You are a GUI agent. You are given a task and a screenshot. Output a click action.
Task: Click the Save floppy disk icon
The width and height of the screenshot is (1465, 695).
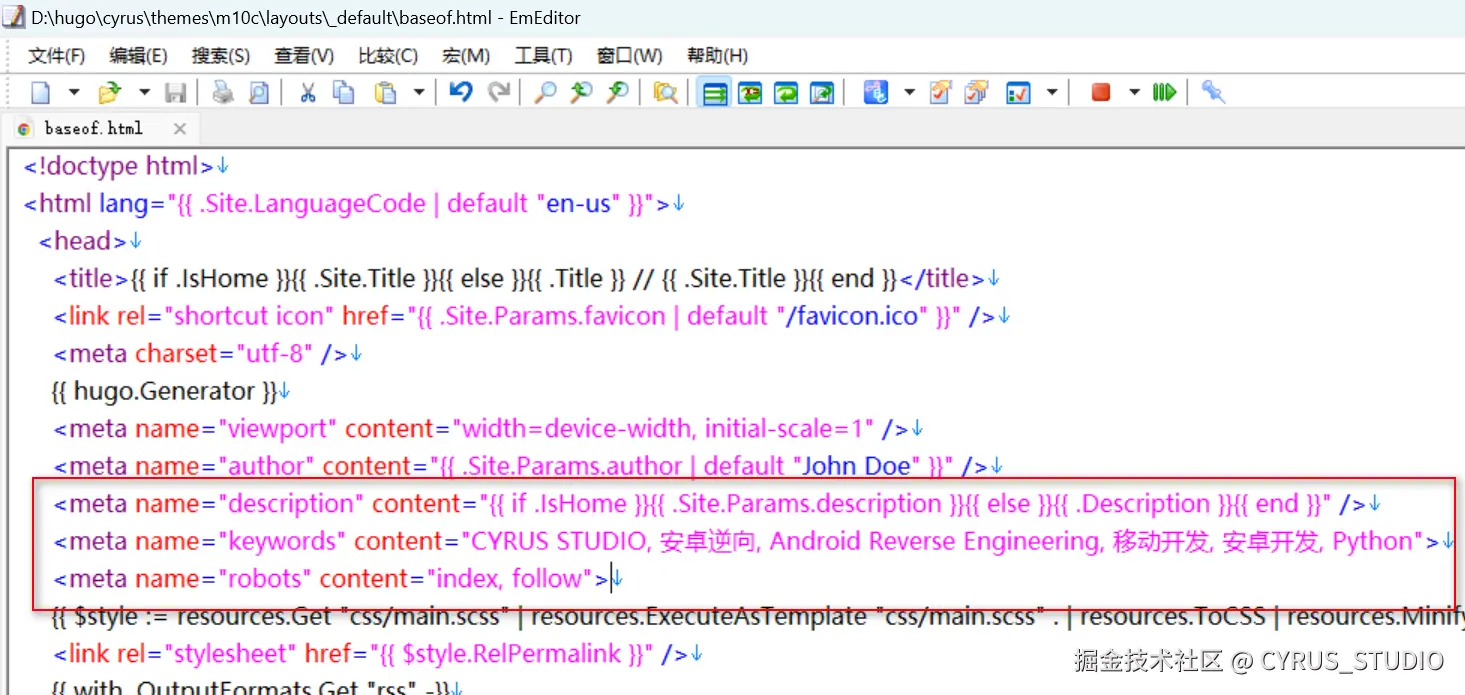click(x=176, y=93)
